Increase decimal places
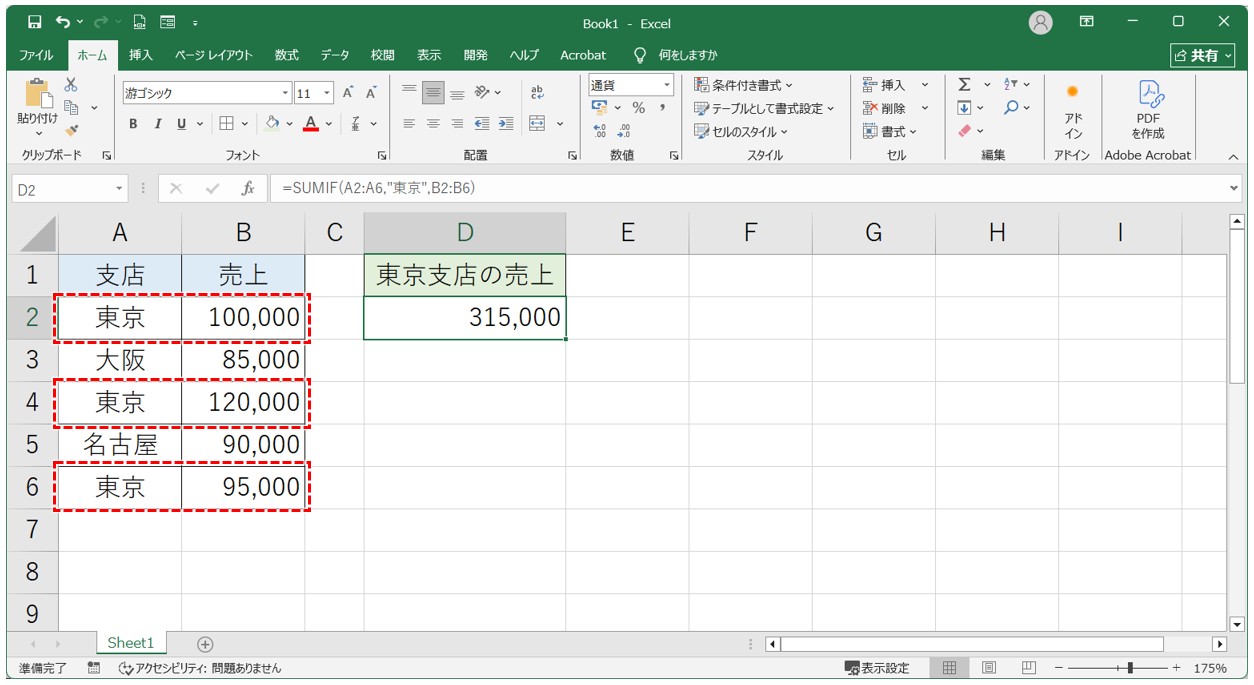This screenshot has height=685, width=1254. tap(600, 130)
